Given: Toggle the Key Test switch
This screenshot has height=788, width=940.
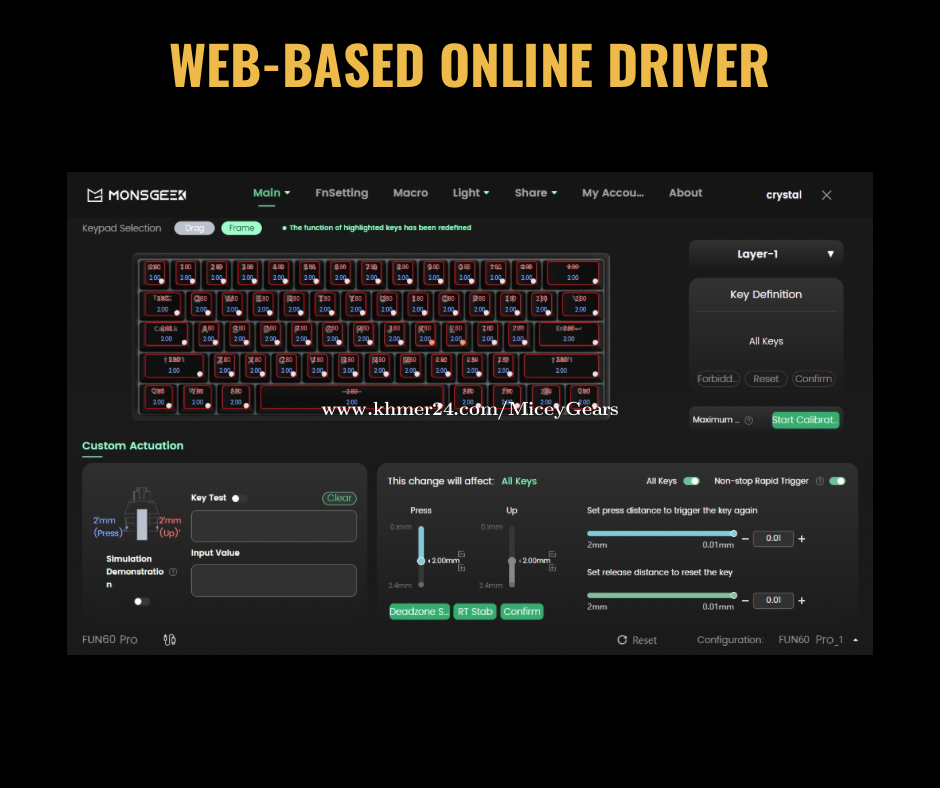Looking at the screenshot, I should tap(239, 498).
